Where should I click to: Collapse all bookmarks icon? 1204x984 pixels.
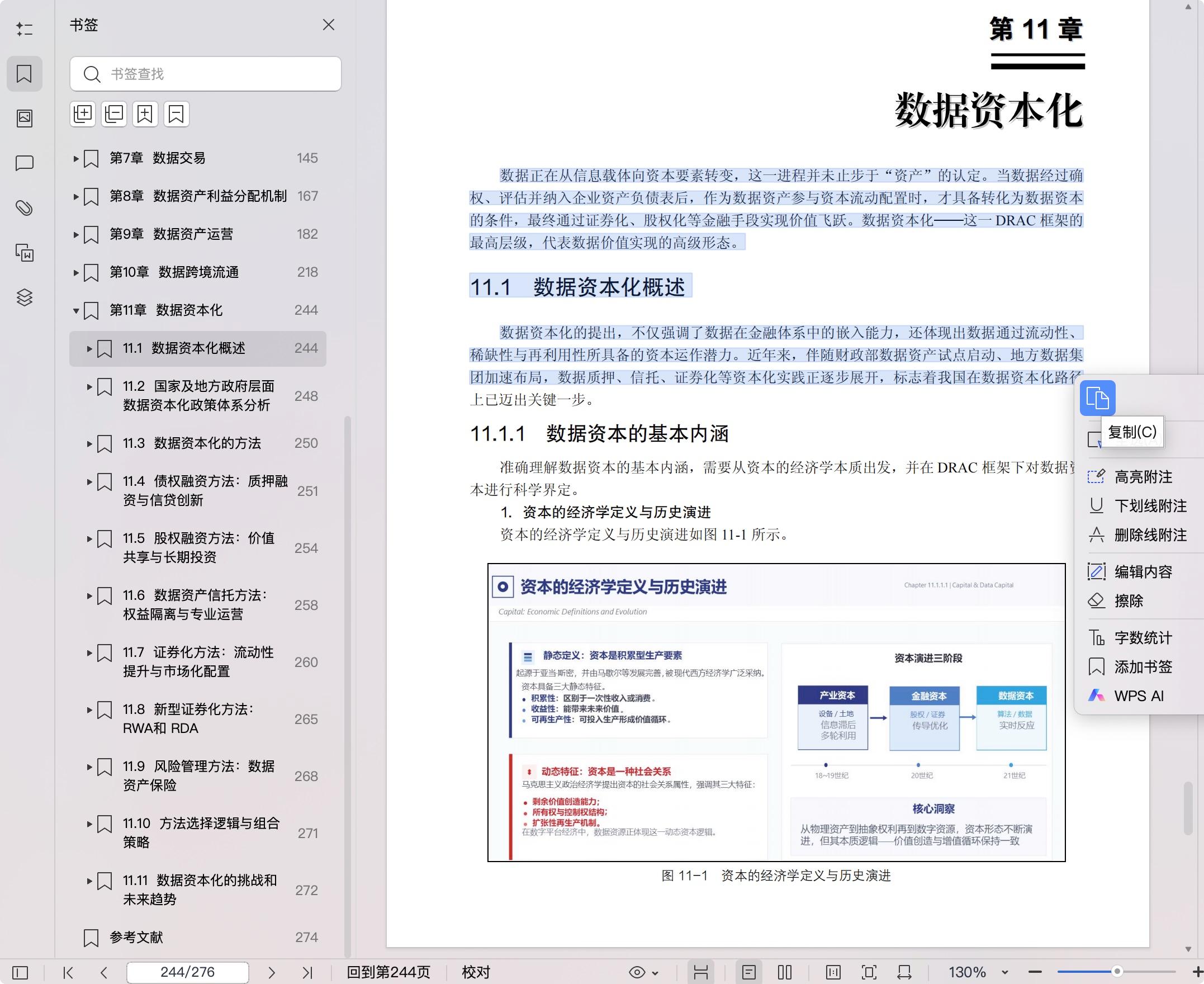(x=114, y=114)
